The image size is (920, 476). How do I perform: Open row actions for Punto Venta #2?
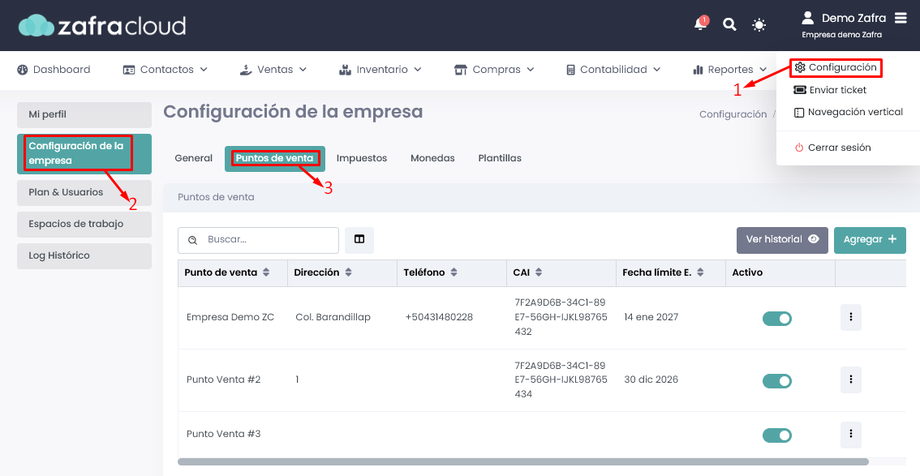(x=851, y=380)
